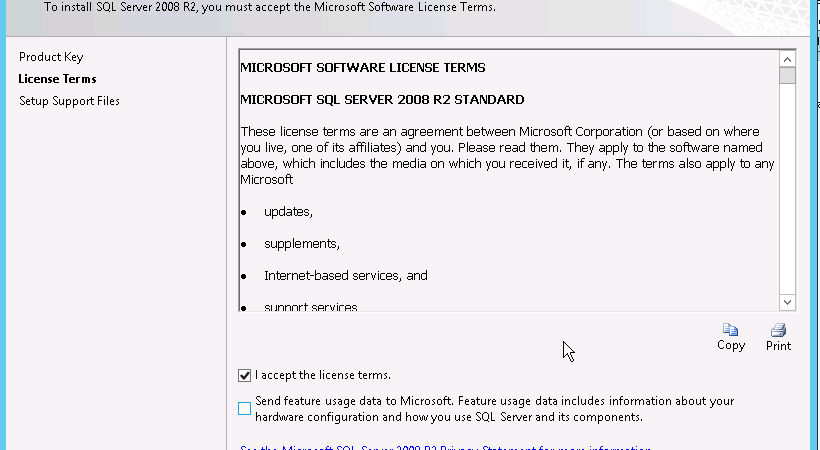The image size is (820, 450).
Task: Click the 'updates,' bullet item
Action: (x=288, y=212)
